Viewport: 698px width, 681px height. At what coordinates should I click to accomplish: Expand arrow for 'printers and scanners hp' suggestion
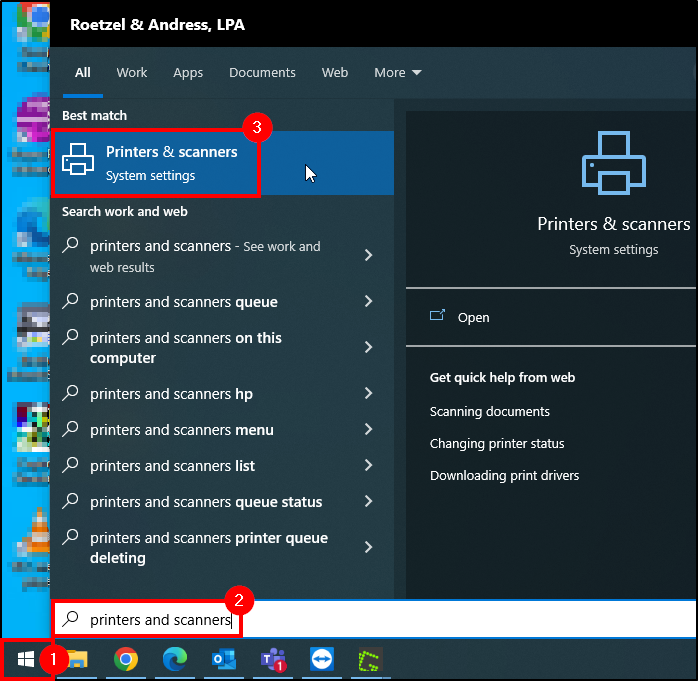[x=368, y=394]
